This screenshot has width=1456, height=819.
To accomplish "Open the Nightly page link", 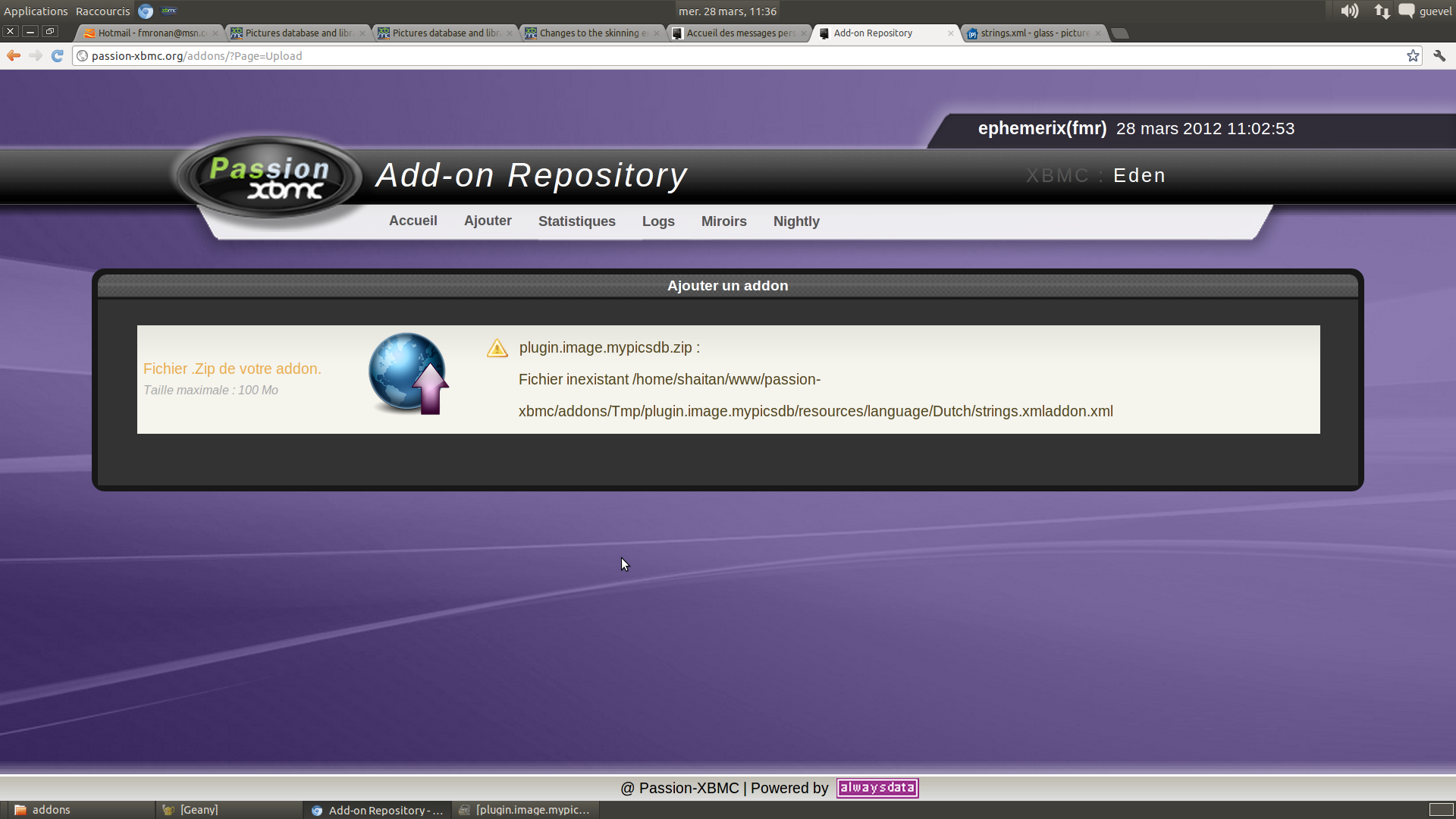I will pos(796,221).
